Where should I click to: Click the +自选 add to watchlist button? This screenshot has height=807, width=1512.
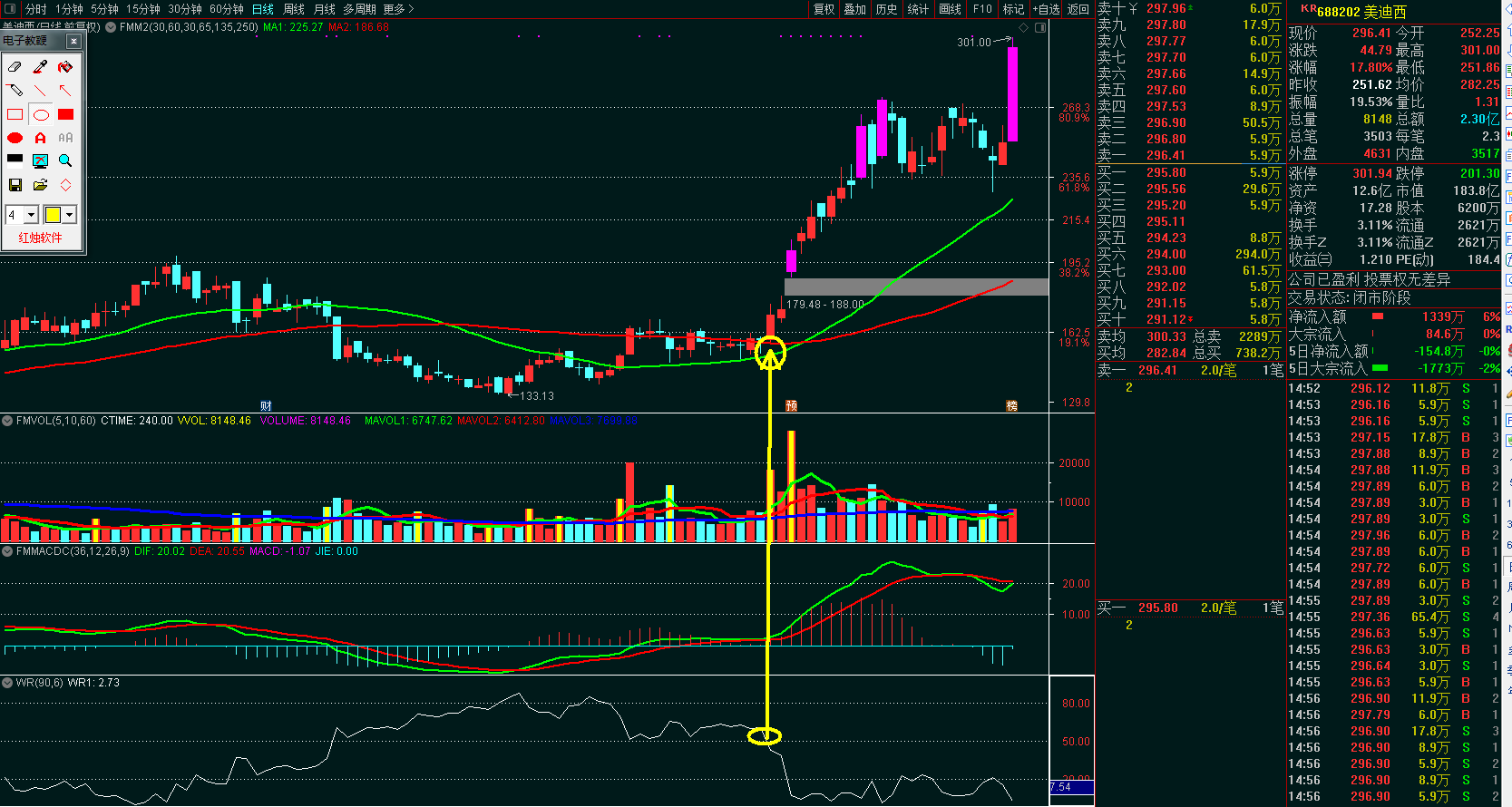pyautogui.click(x=1046, y=9)
